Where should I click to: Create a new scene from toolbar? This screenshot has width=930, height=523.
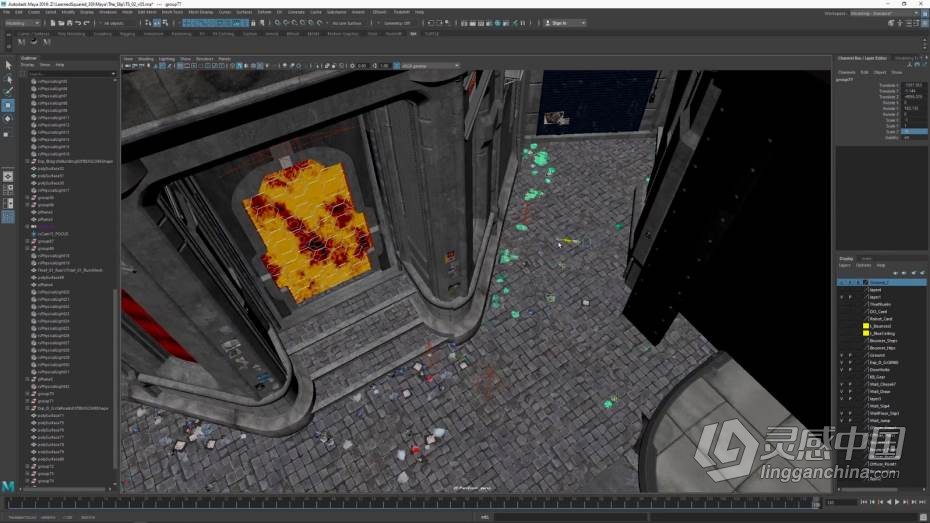pyautogui.click(x=53, y=23)
